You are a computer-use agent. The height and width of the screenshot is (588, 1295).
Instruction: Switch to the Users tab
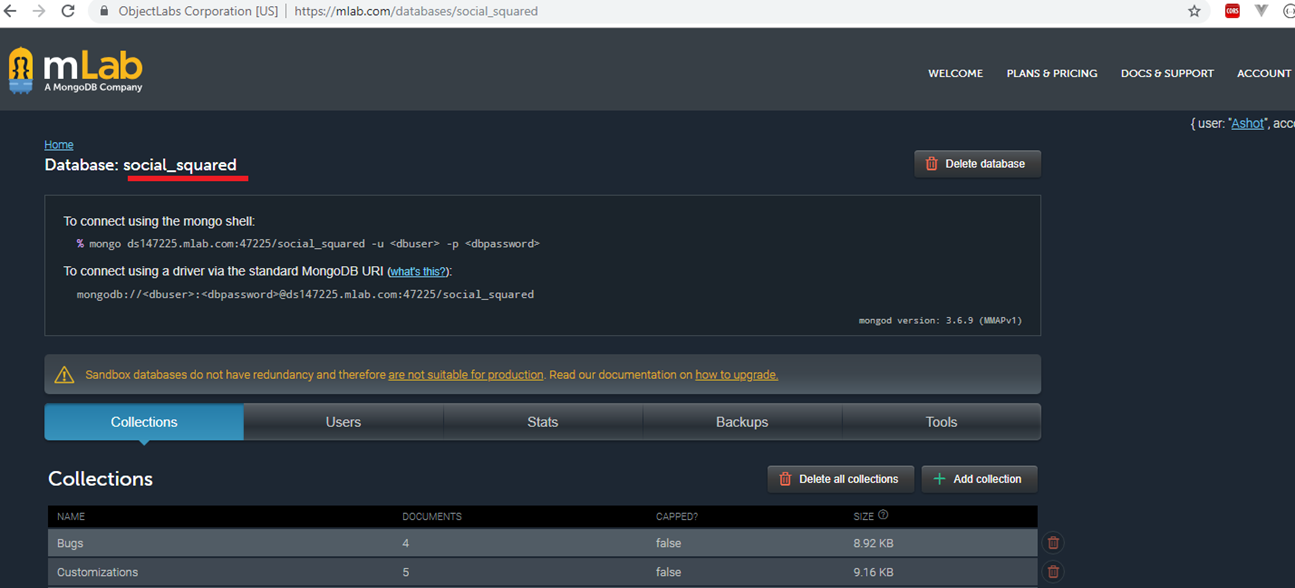pos(343,422)
